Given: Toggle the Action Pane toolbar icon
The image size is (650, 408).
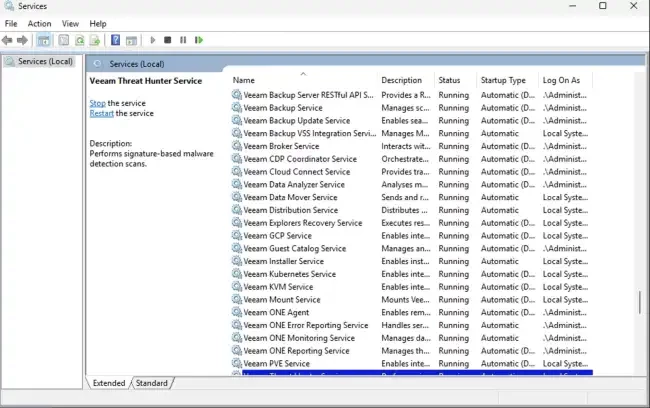Looking at the screenshot, I should pos(131,40).
